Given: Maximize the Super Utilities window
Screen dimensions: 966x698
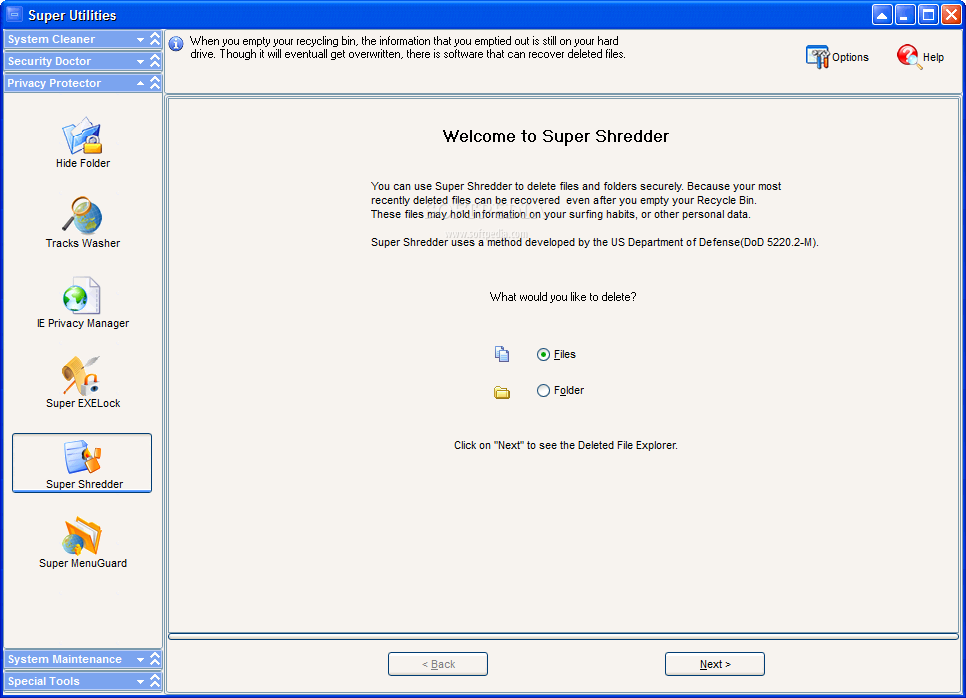Looking at the screenshot, I should (928, 15).
